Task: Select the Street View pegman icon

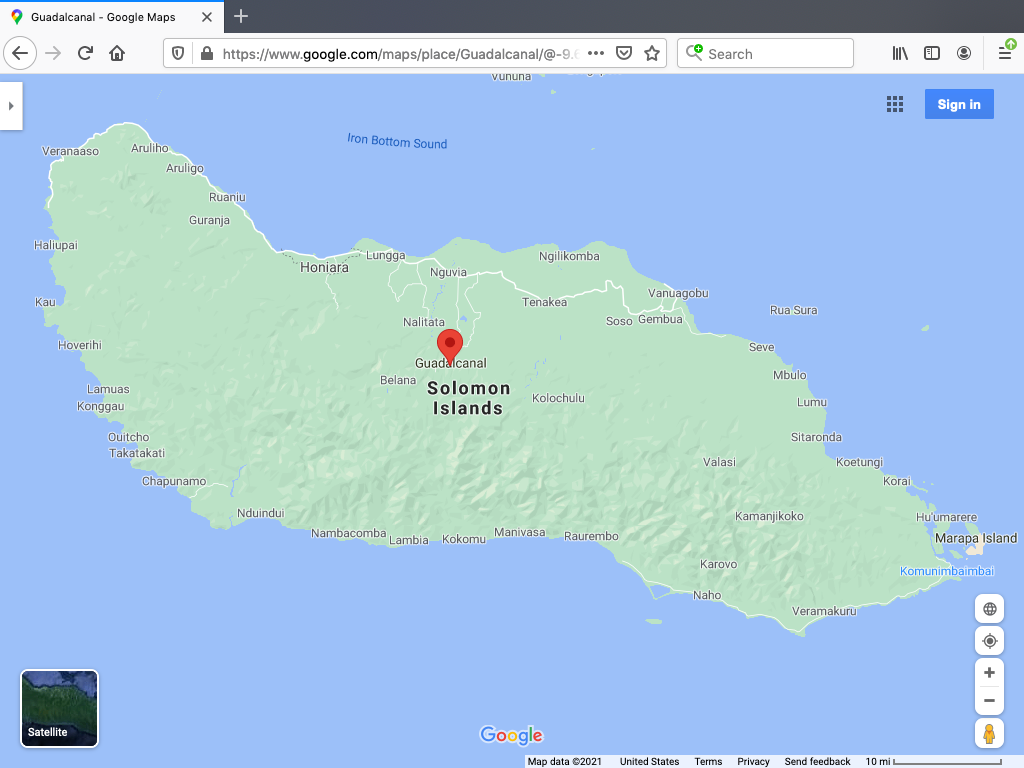Action: coord(989,734)
